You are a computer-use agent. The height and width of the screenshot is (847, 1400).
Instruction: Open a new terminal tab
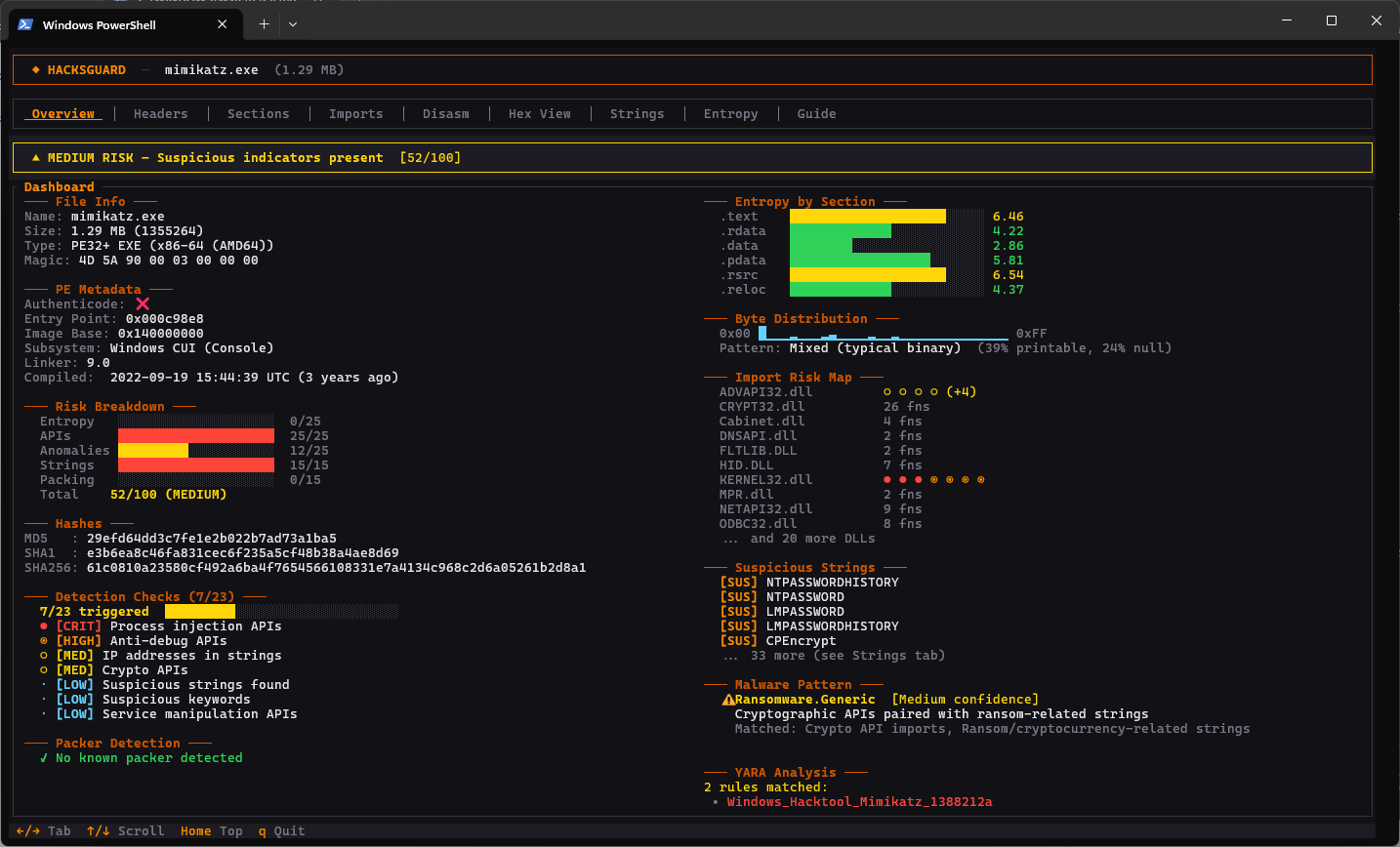264,24
